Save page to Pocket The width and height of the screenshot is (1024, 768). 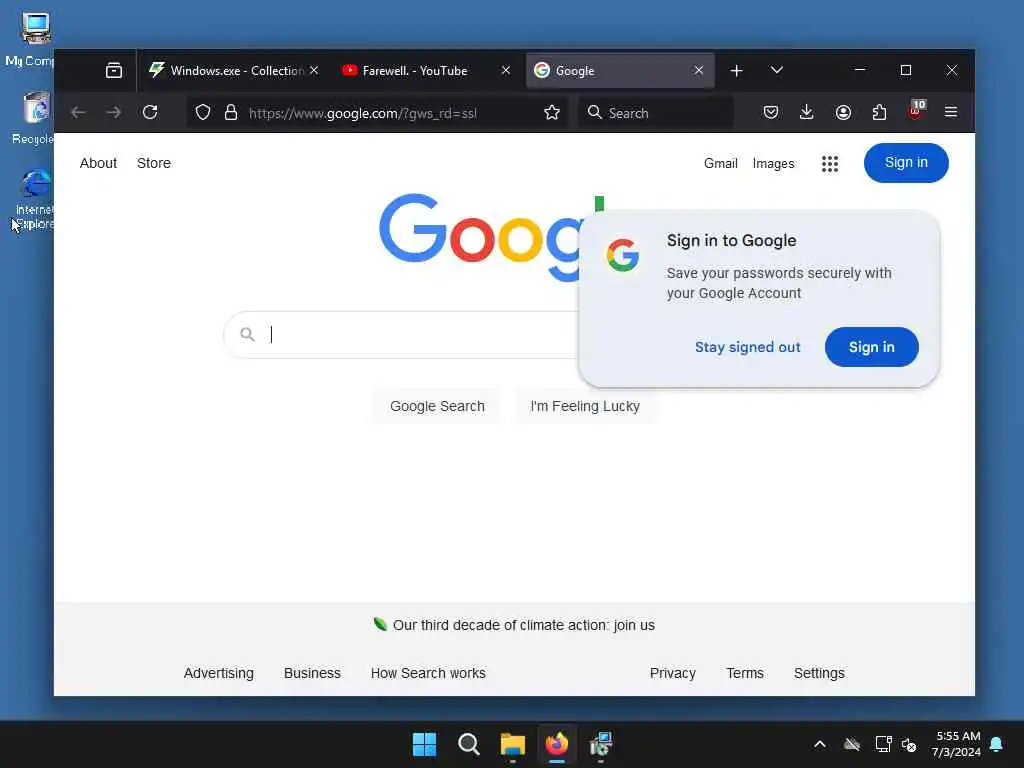(x=771, y=112)
